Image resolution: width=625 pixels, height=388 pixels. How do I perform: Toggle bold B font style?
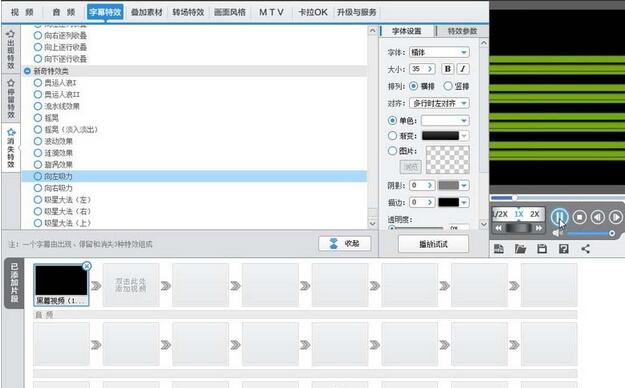pos(448,69)
